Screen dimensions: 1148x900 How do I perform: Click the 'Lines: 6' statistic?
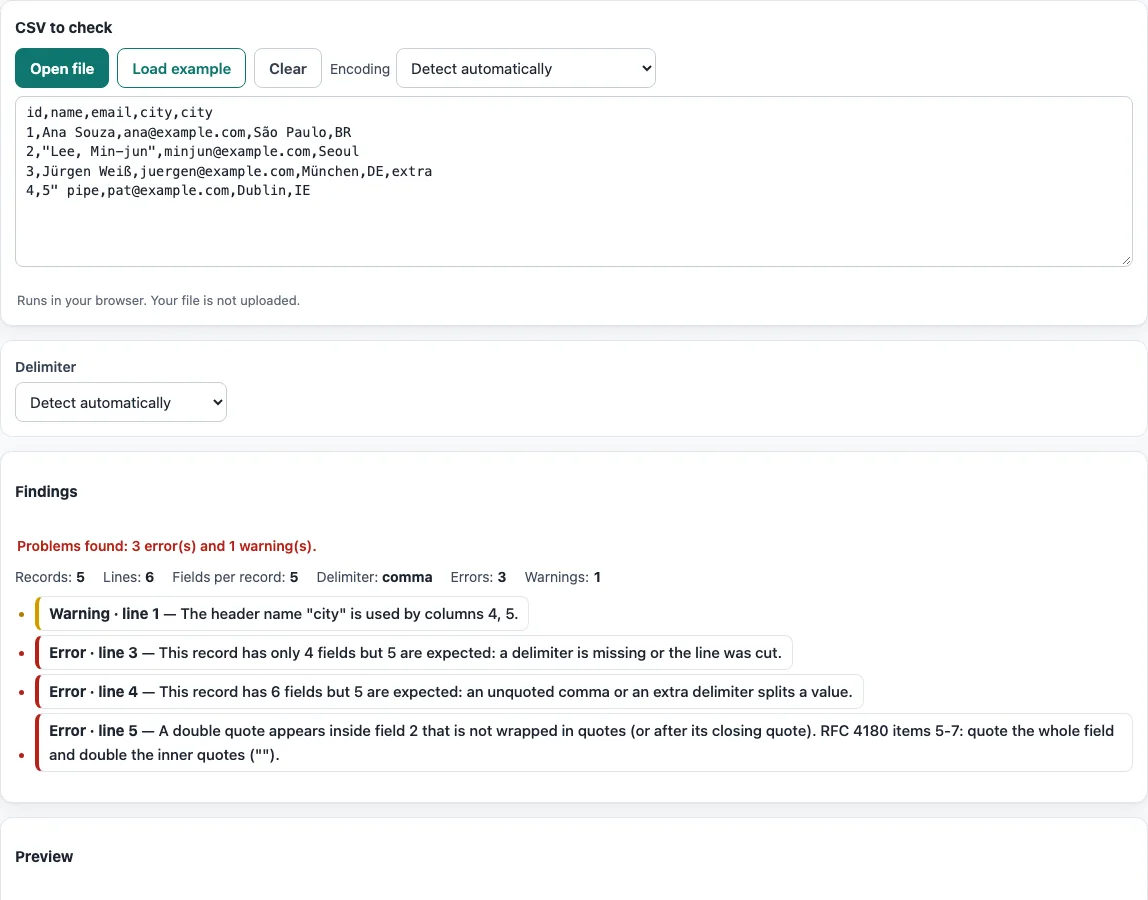tap(128, 577)
